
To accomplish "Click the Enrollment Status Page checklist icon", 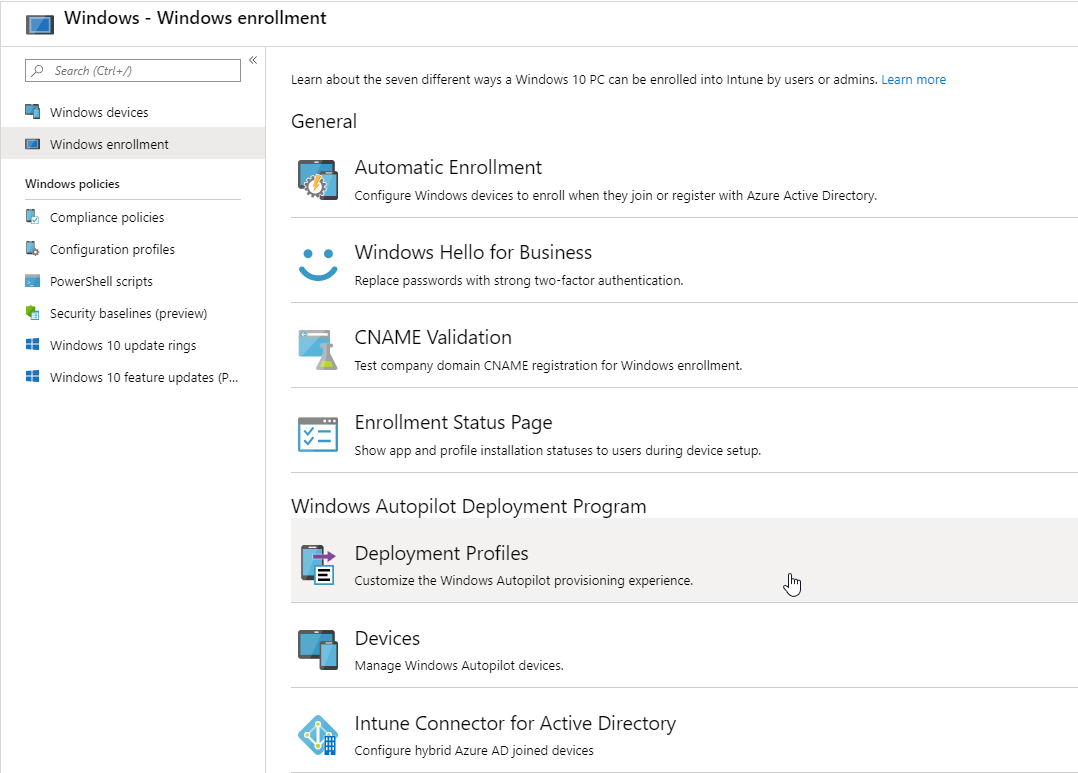I will [x=318, y=435].
